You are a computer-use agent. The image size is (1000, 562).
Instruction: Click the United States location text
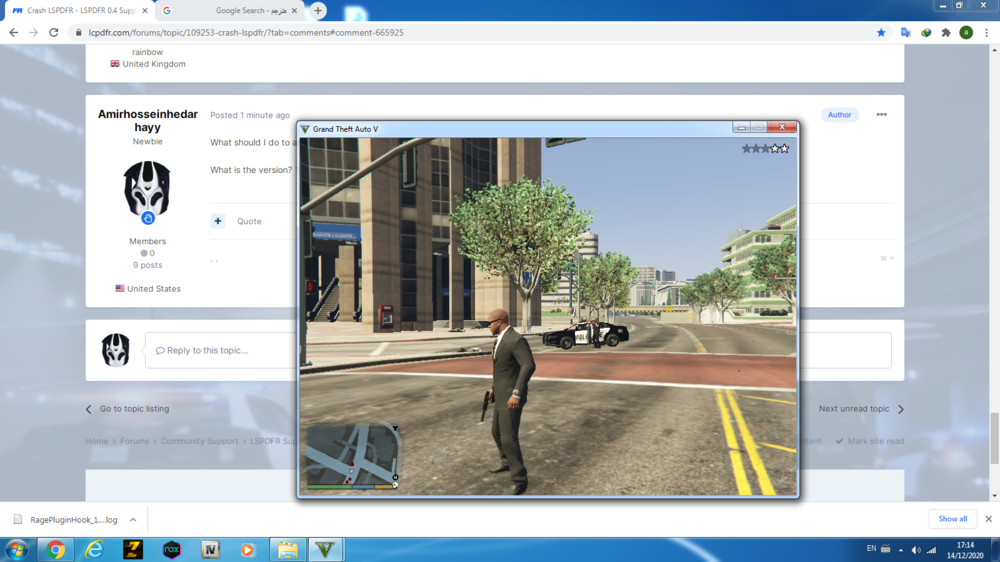pyautogui.click(x=154, y=289)
